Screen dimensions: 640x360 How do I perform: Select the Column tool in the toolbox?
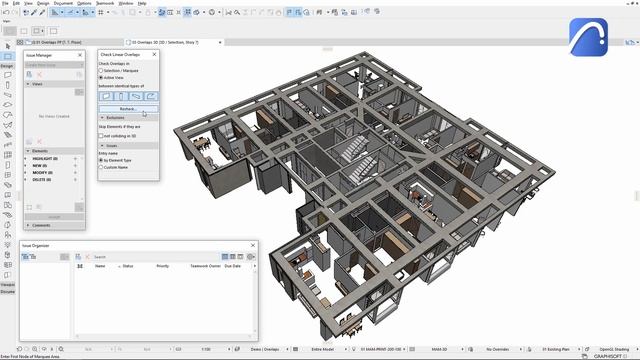(8, 85)
